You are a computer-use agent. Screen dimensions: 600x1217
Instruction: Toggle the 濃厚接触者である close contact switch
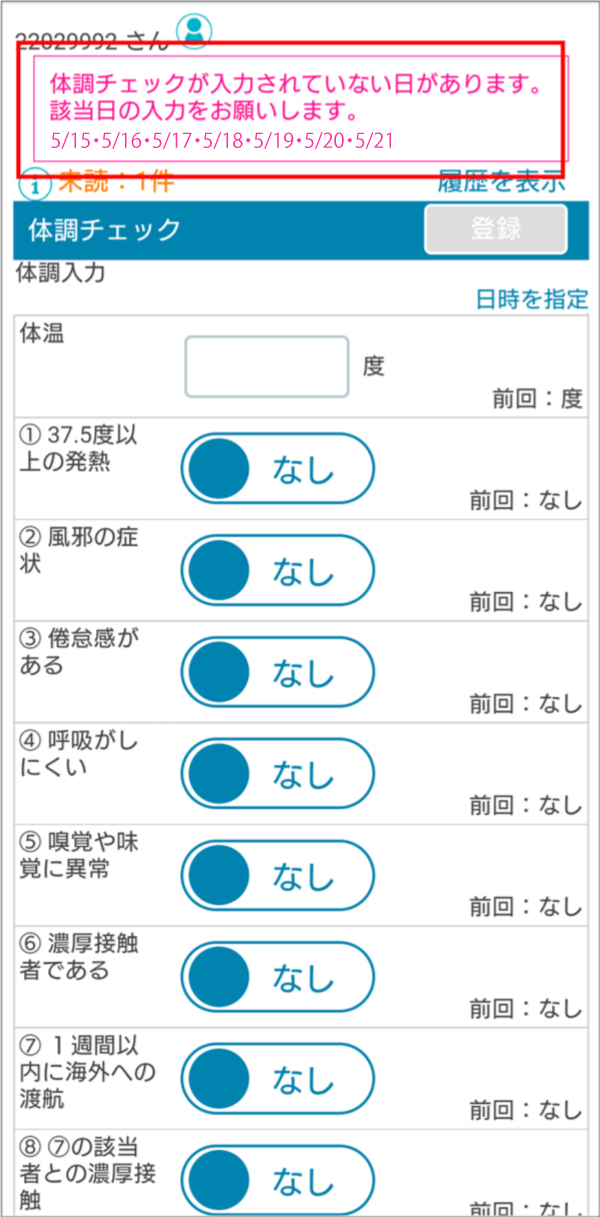(x=277, y=978)
